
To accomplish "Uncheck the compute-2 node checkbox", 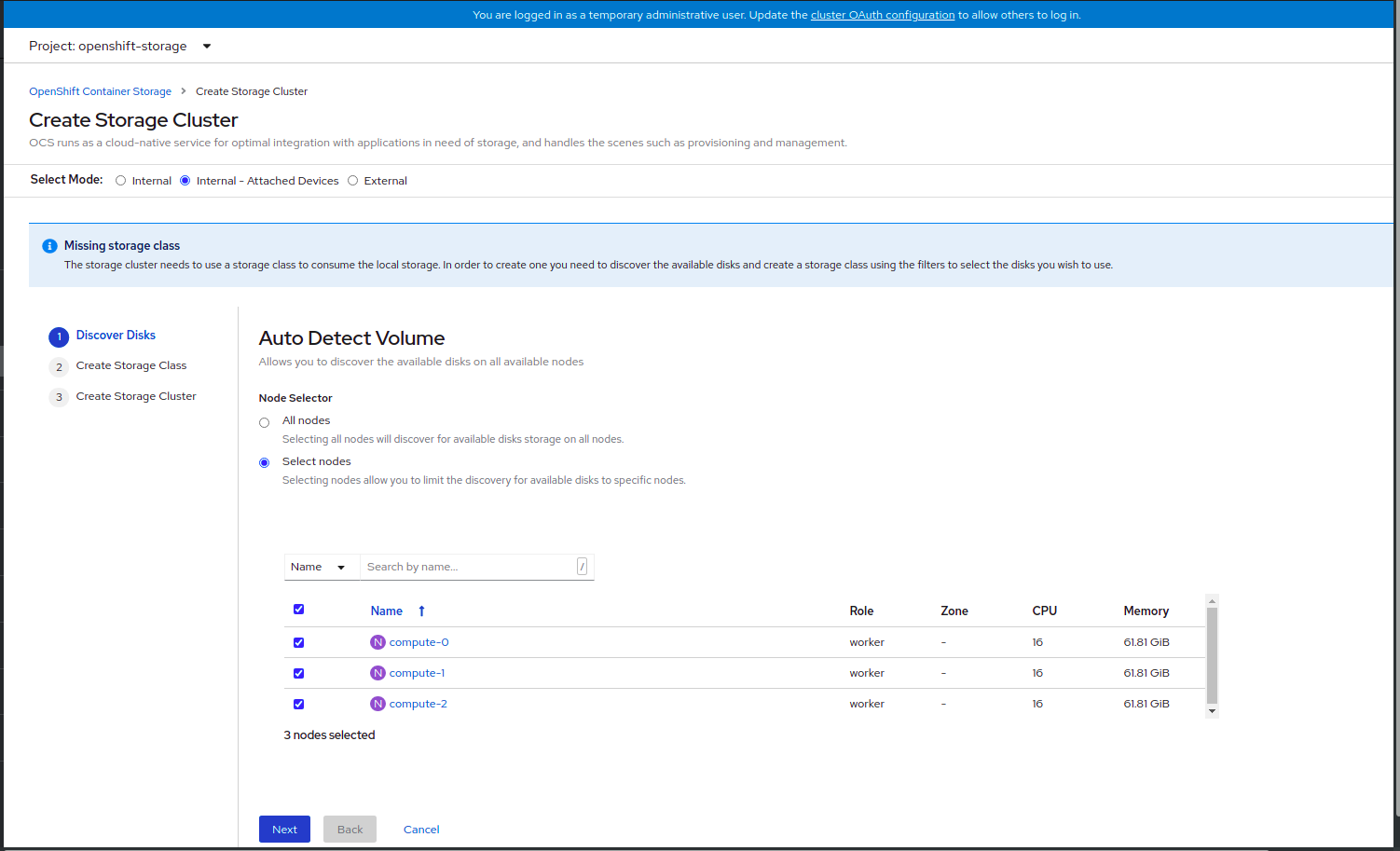I will (298, 704).
